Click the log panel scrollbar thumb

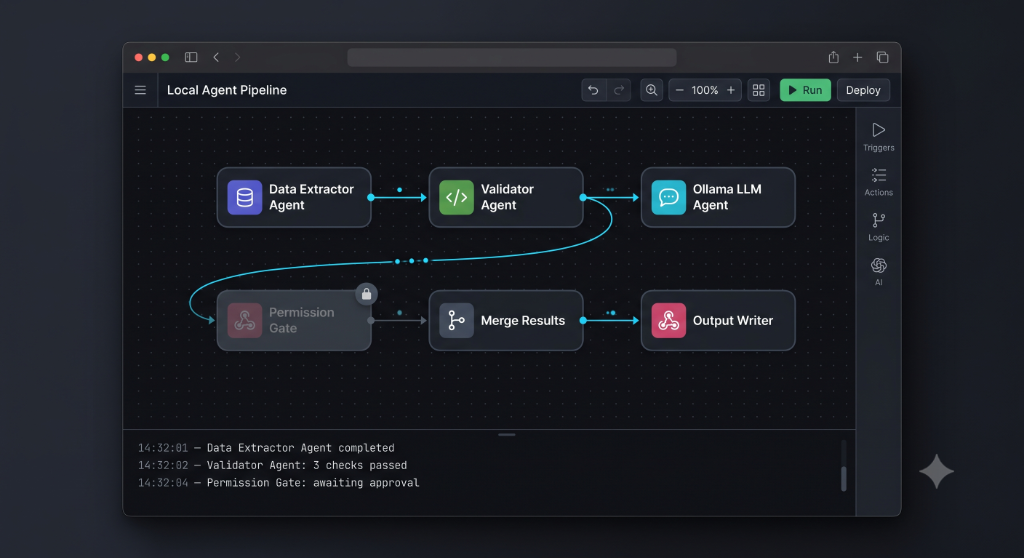pos(844,478)
